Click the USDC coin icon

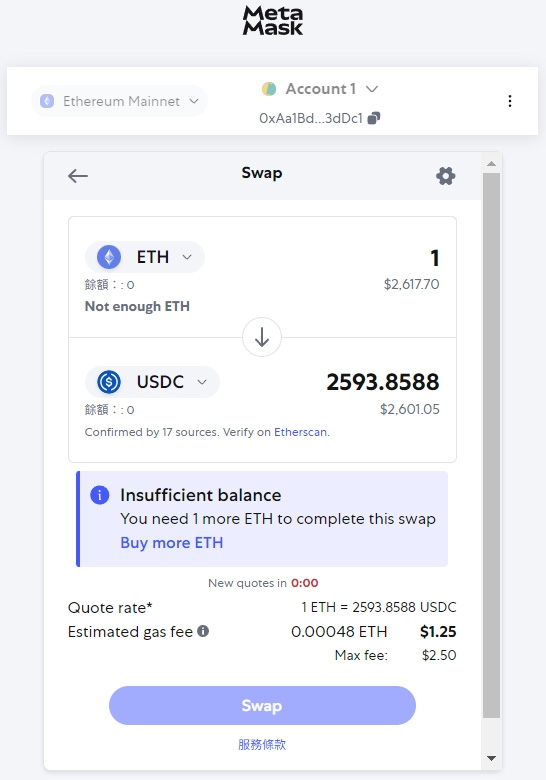[x=109, y=382]
